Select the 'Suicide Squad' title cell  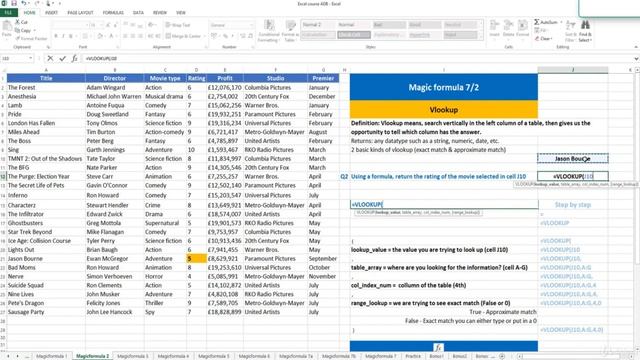click(46, 285)
